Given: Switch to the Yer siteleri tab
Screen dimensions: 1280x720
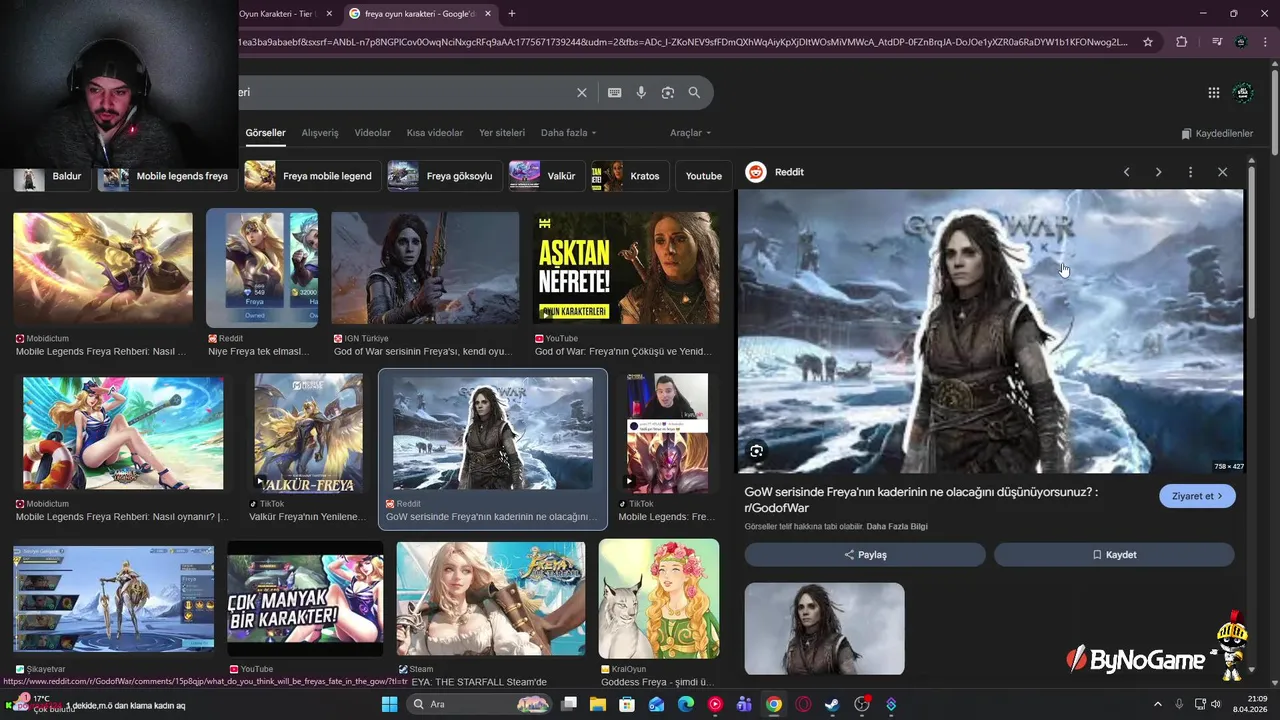Looking at the screenshot, I should 502,133.
